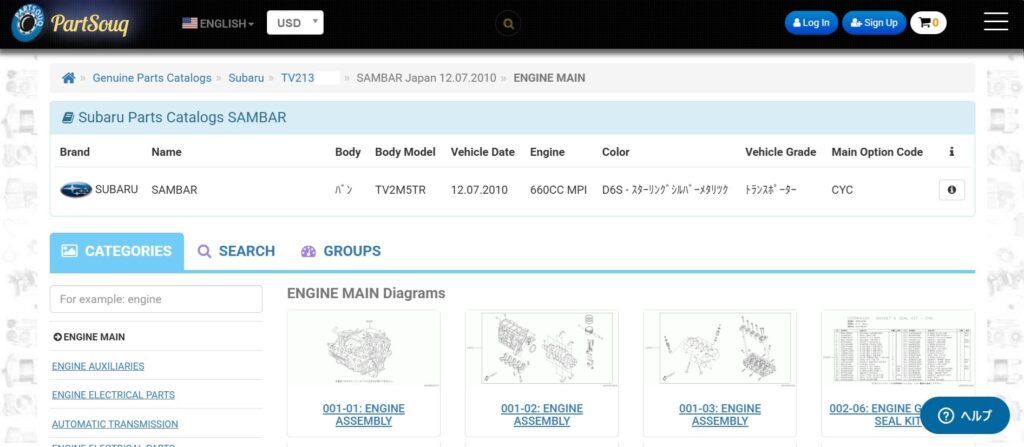Click the vehicle info icon button
This screenshot has width=1024, height=447.
[x=951, y=189]
